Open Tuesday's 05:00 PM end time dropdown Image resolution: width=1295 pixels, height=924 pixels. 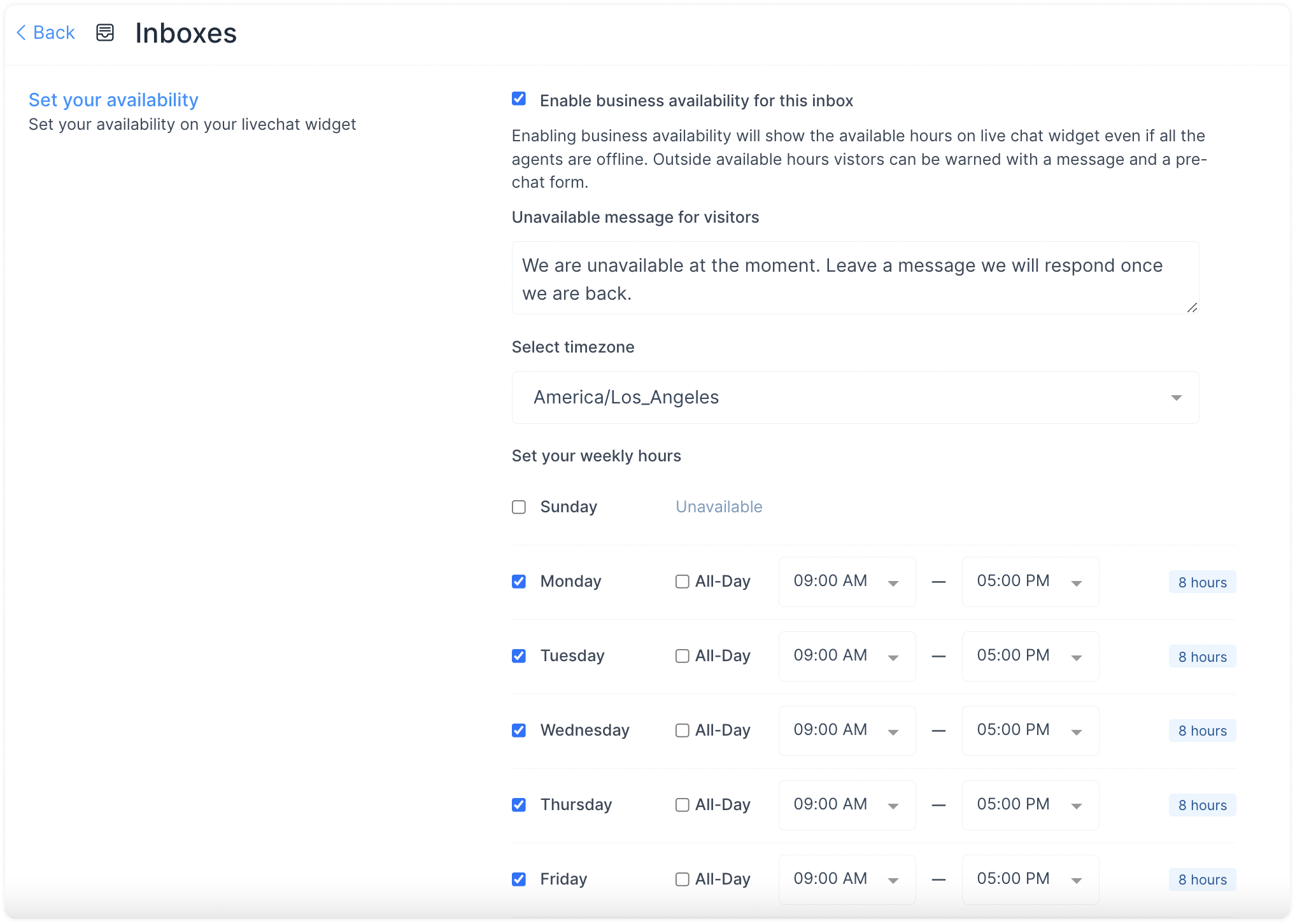pyautogui.click(x=1030, y=656)
